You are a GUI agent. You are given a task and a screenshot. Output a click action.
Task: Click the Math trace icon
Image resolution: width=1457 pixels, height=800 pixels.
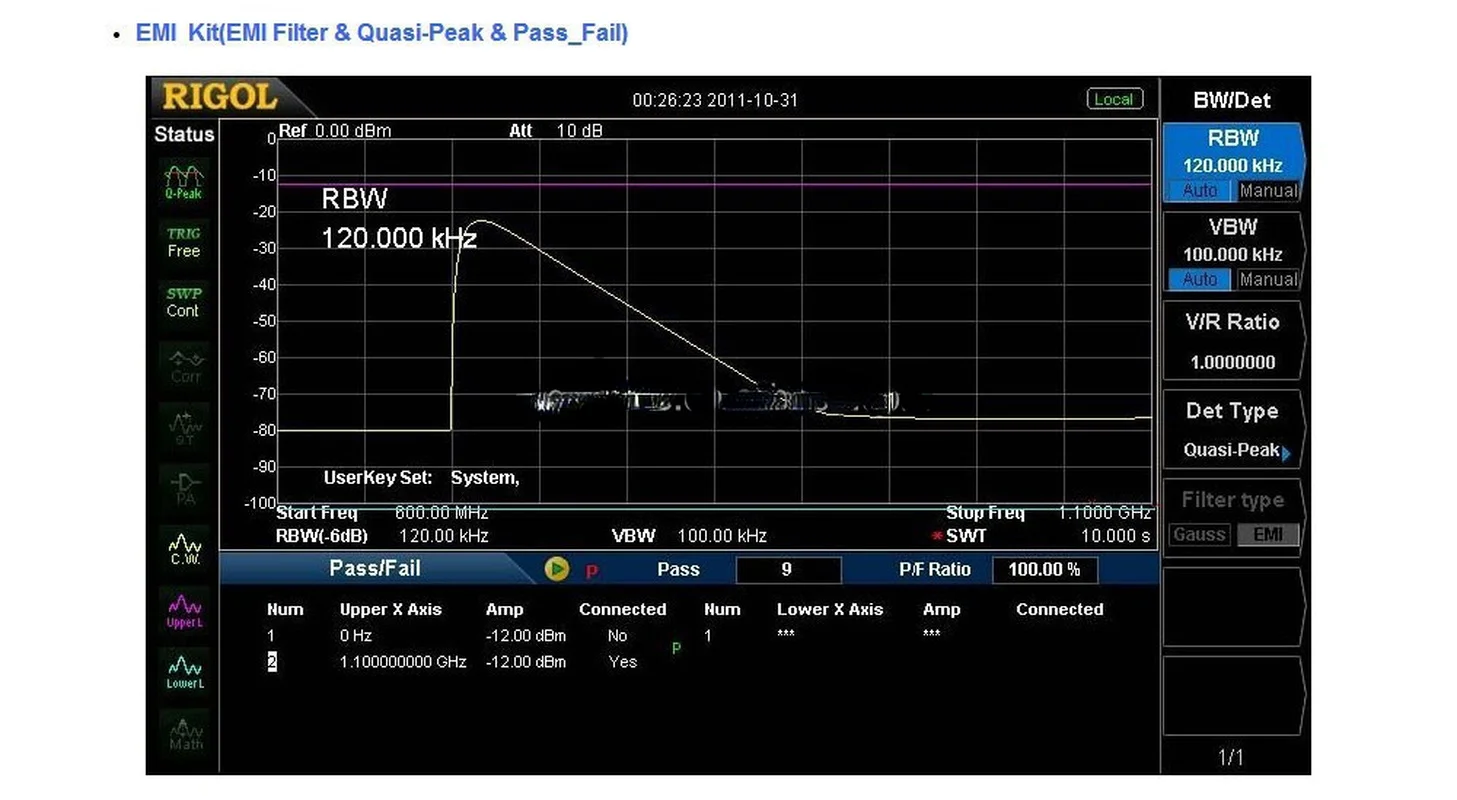[185, 733]
